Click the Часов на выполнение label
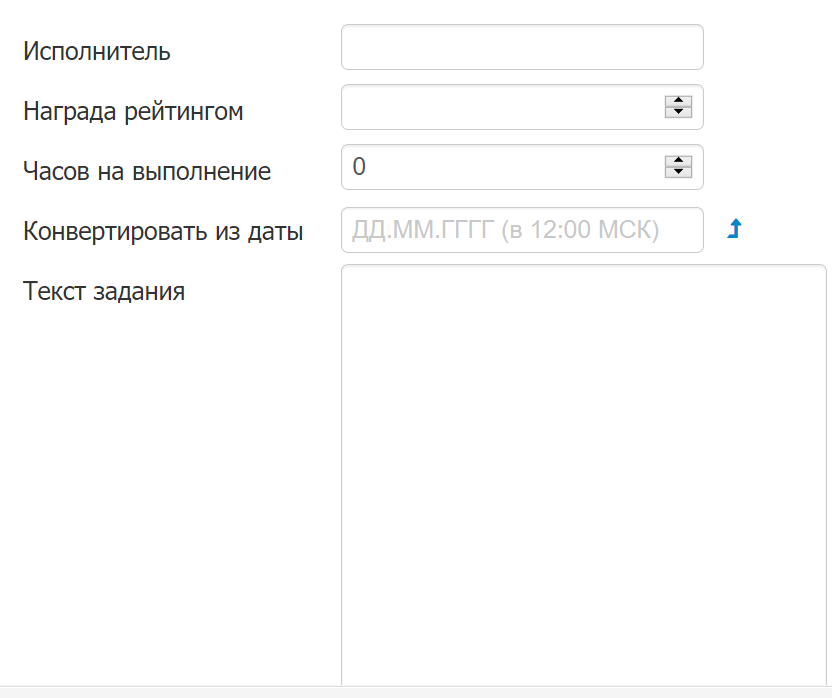 click(x=147, y=171)
